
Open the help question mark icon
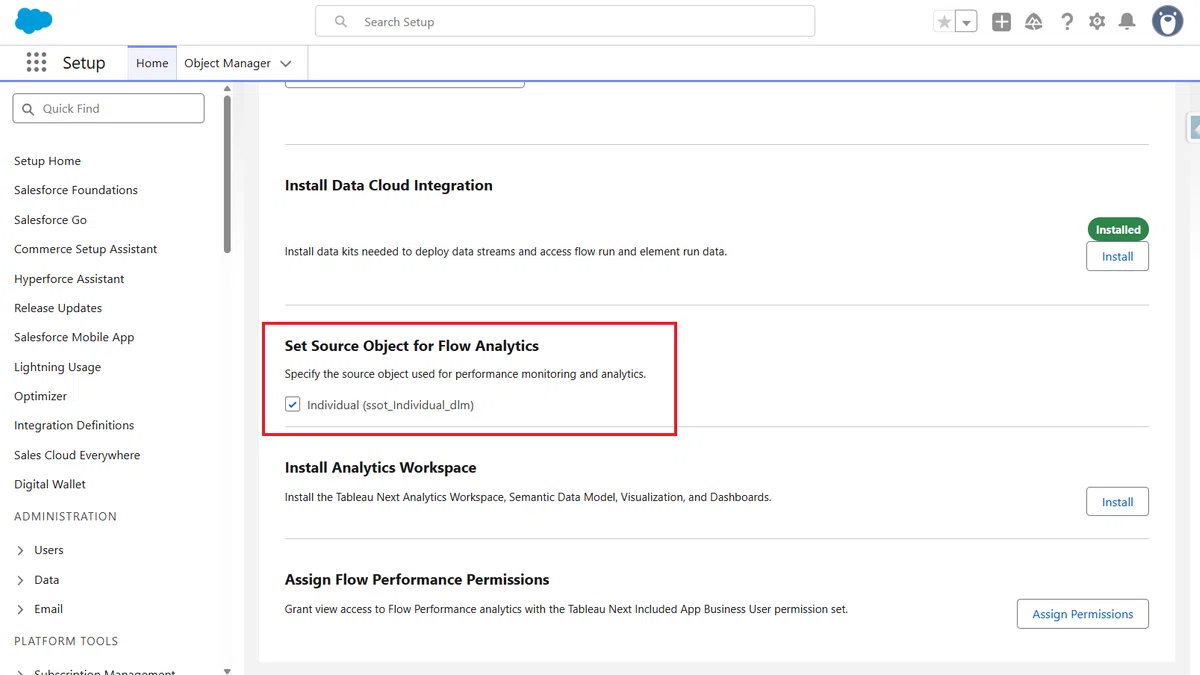point(1067,21)
